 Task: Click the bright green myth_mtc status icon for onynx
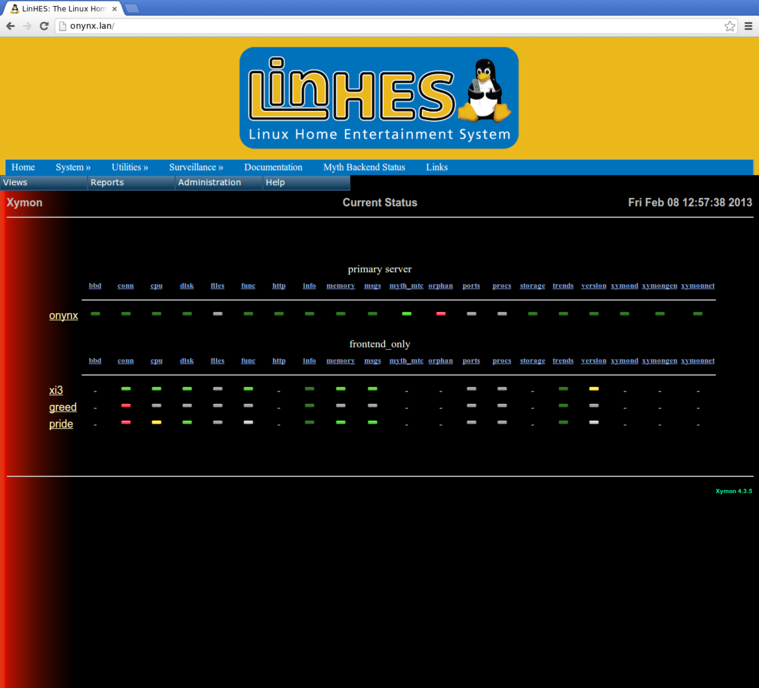407,314
